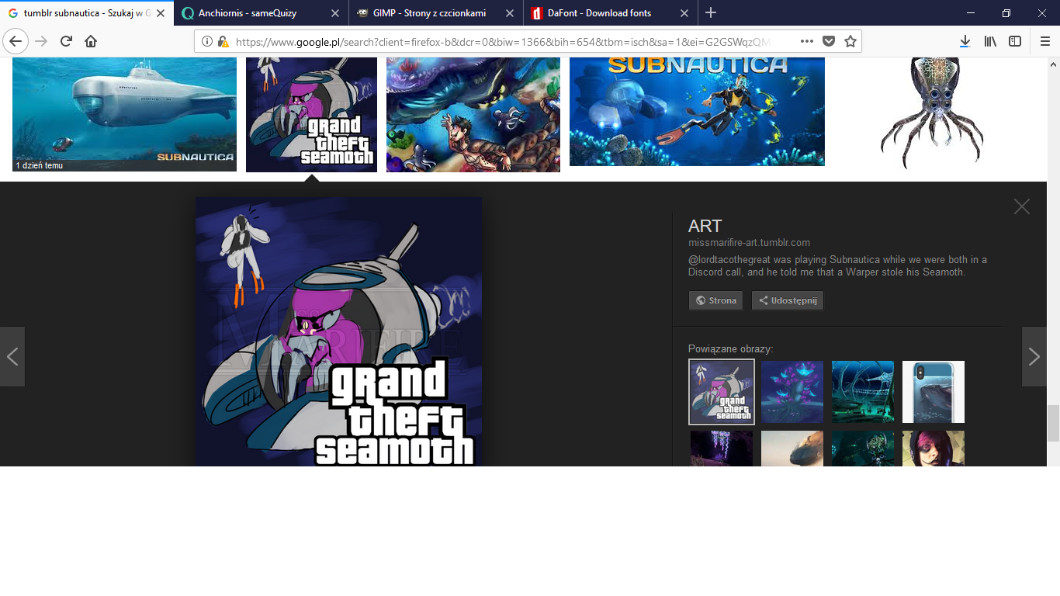Image resolution: width=1060 pixels, height=596 pixels.
Task: Toggle the Firefox sidebar view
Action: pos(1015,41)
